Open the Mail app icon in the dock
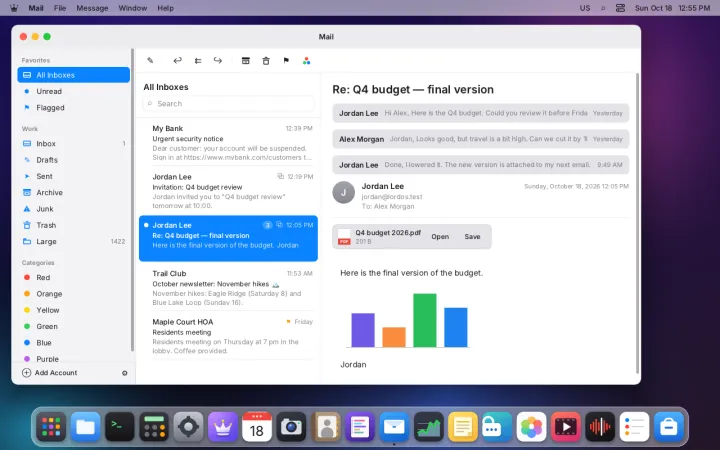The image size is (720, 450). (394, 427)
